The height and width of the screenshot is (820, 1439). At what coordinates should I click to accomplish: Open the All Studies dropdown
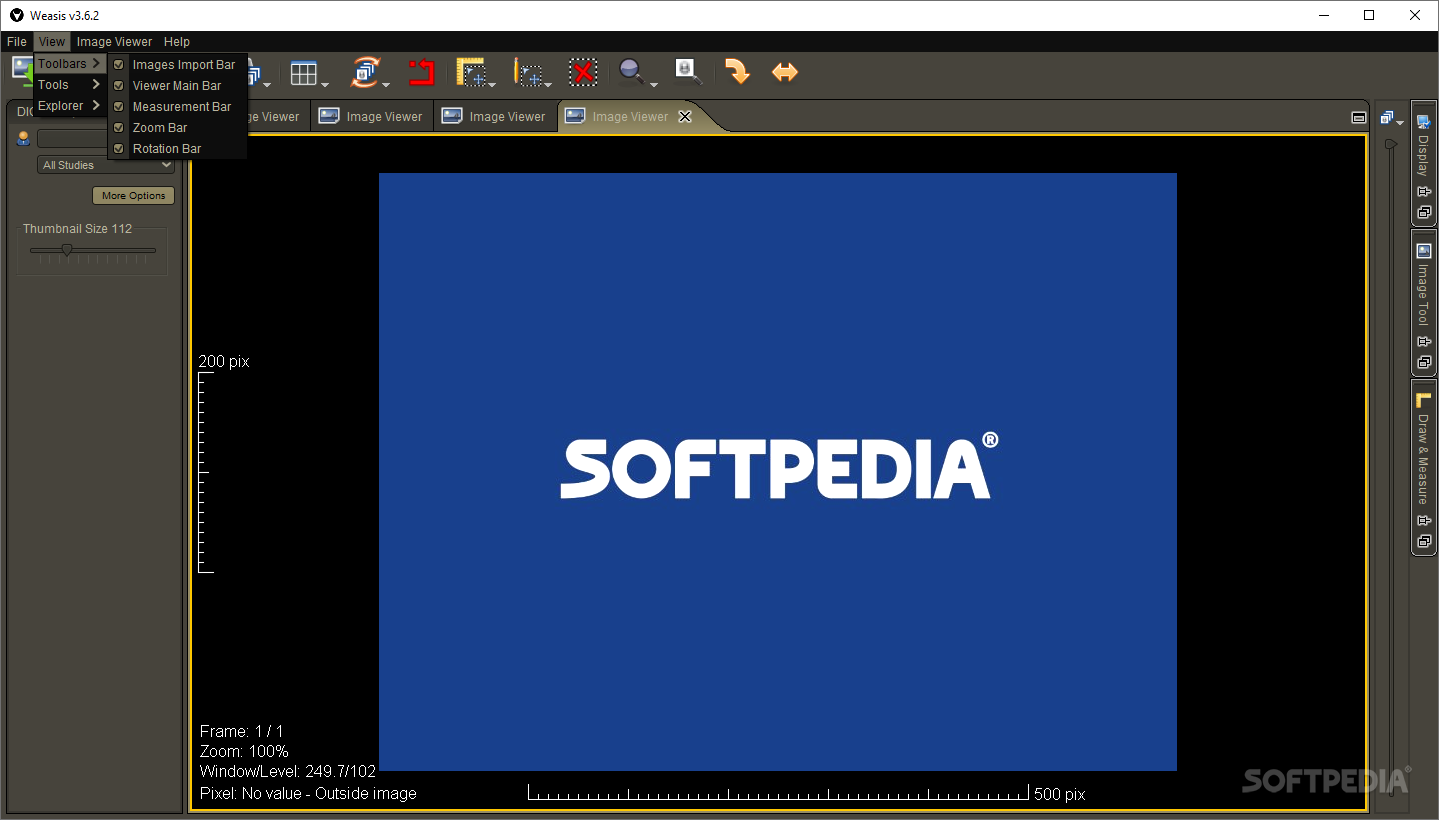106,165
